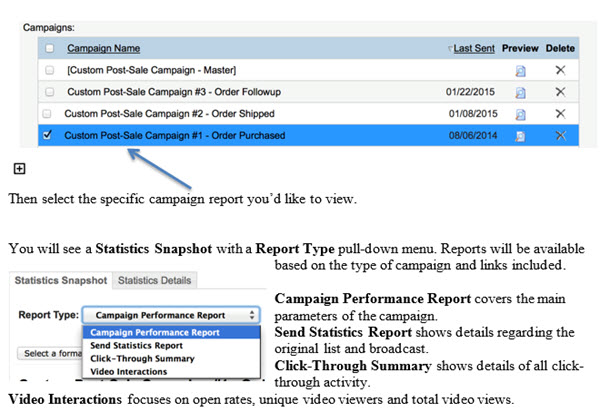The width and height of the screenshot is (600, 412).
Task: Delete Campaign #1 Order Purchased
Action: [x=561, y=135]
